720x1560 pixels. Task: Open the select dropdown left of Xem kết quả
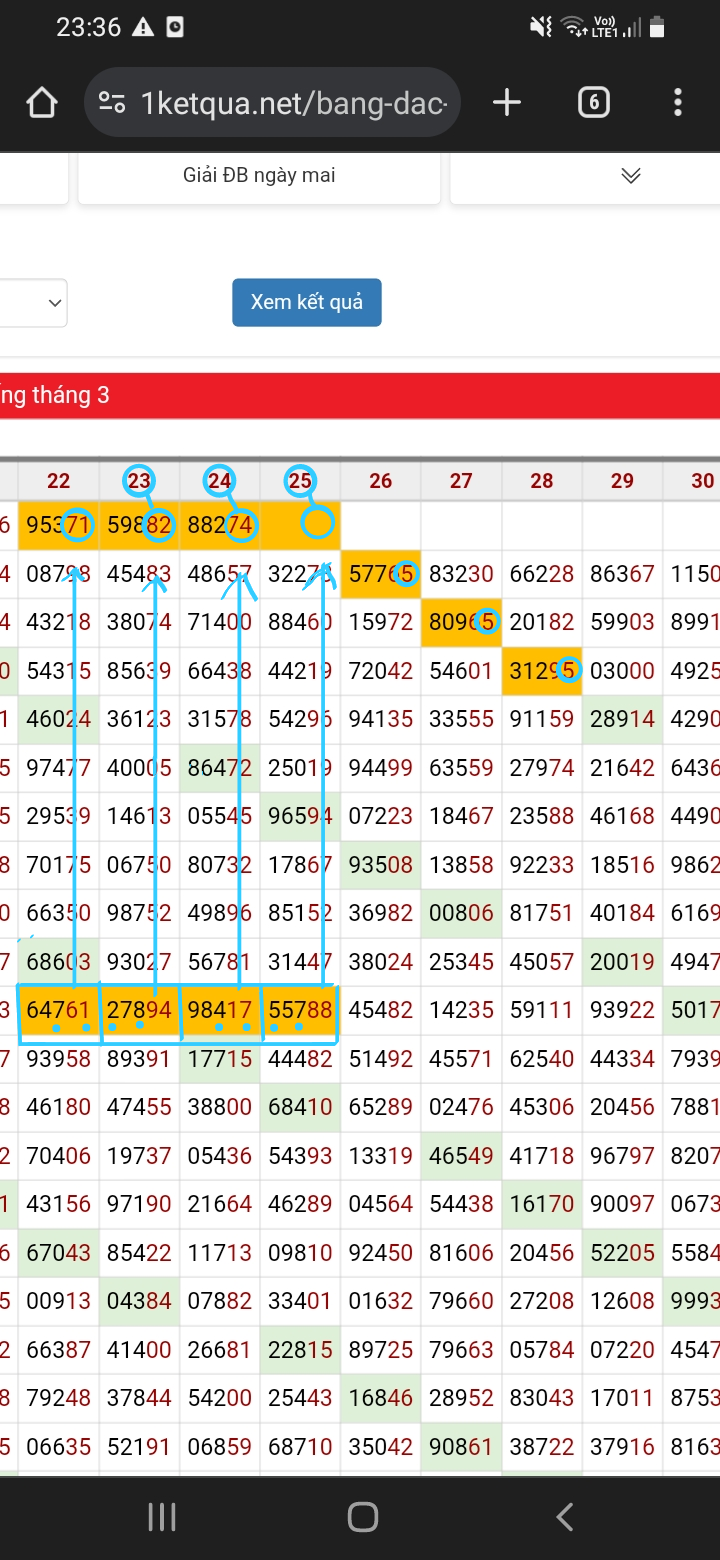point(34,302)
